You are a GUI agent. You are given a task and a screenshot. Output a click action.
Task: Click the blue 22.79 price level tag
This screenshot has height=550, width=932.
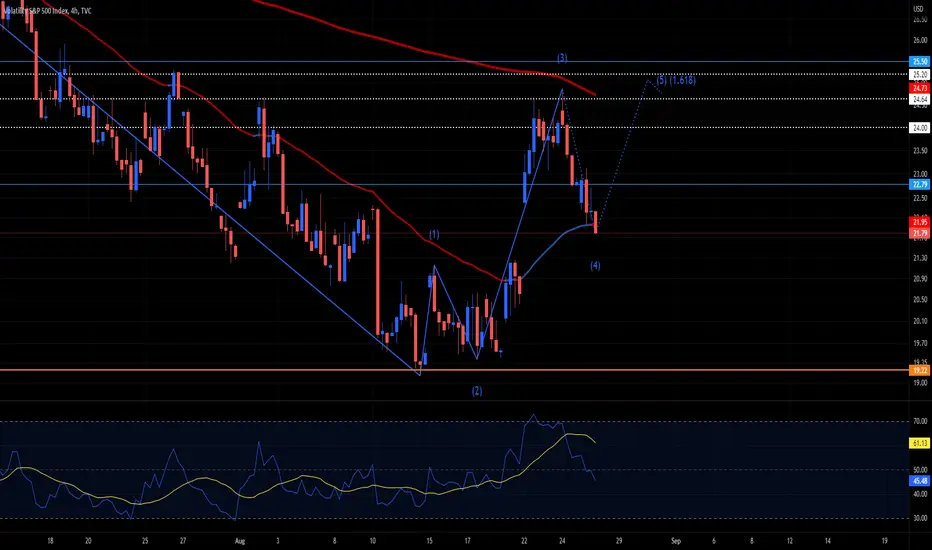click(920, 185)
